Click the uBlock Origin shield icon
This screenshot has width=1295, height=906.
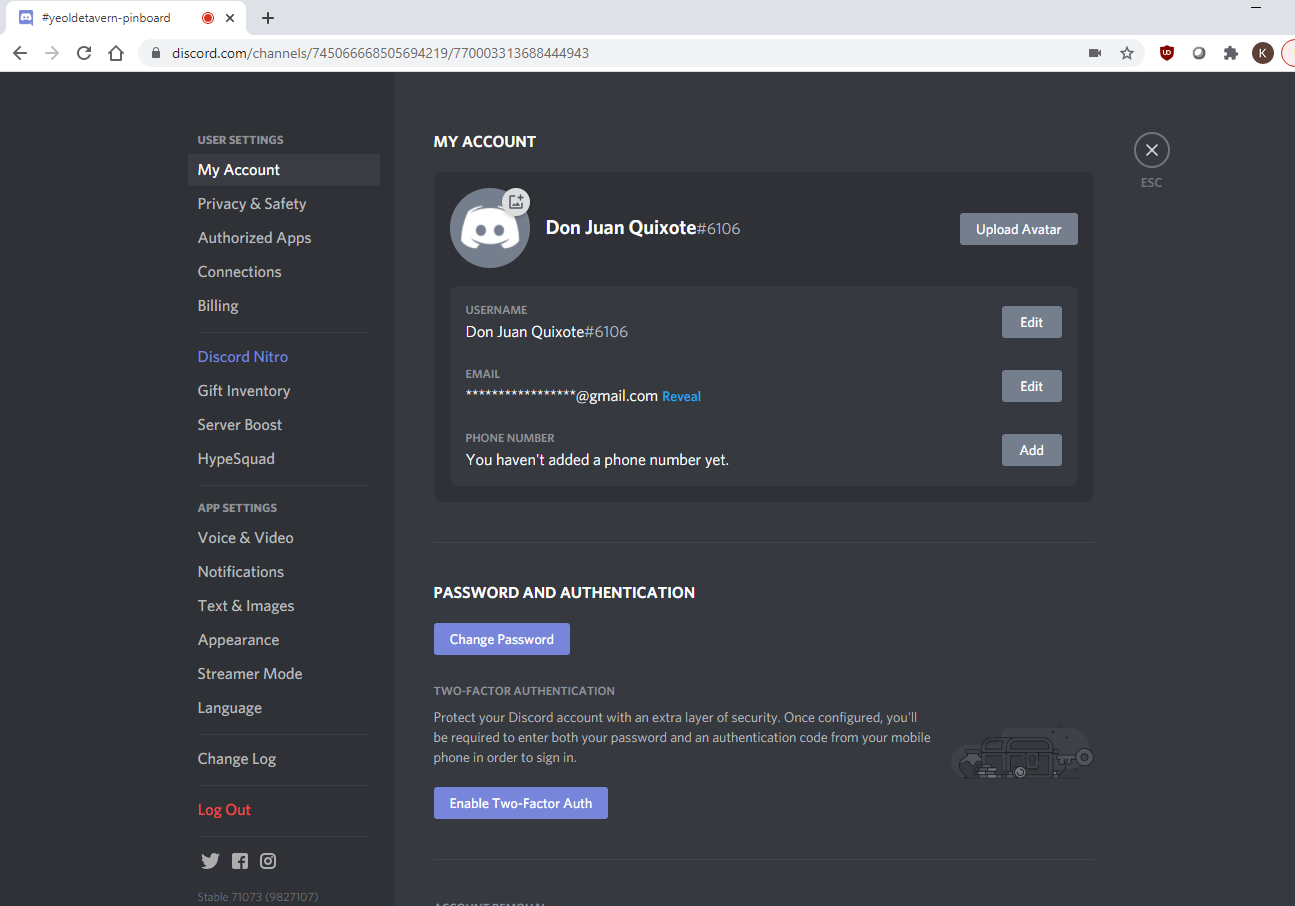click(1167, 53)
